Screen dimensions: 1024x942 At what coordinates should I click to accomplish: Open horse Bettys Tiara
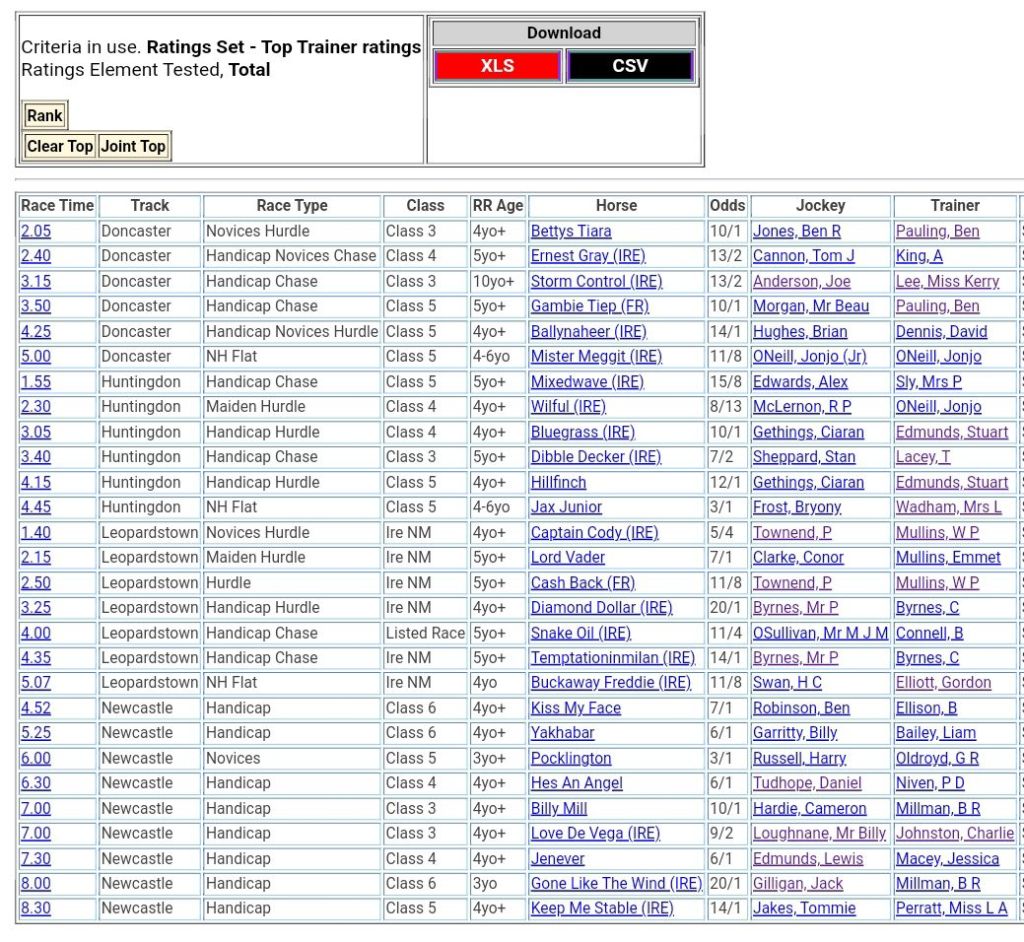(x=570, y=231)
